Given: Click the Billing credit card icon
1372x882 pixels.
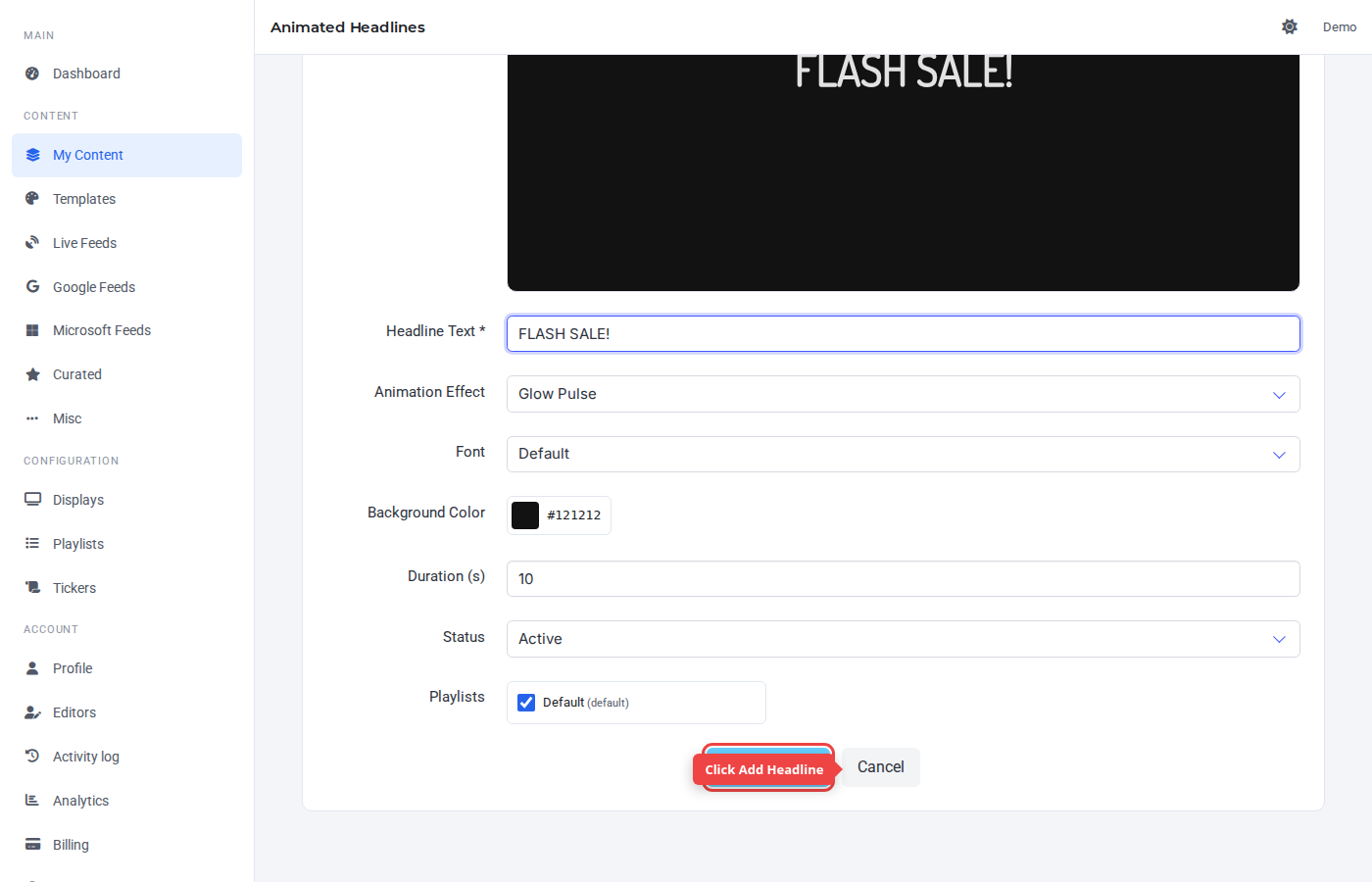Looking at the screenshot, I should 32,844.
